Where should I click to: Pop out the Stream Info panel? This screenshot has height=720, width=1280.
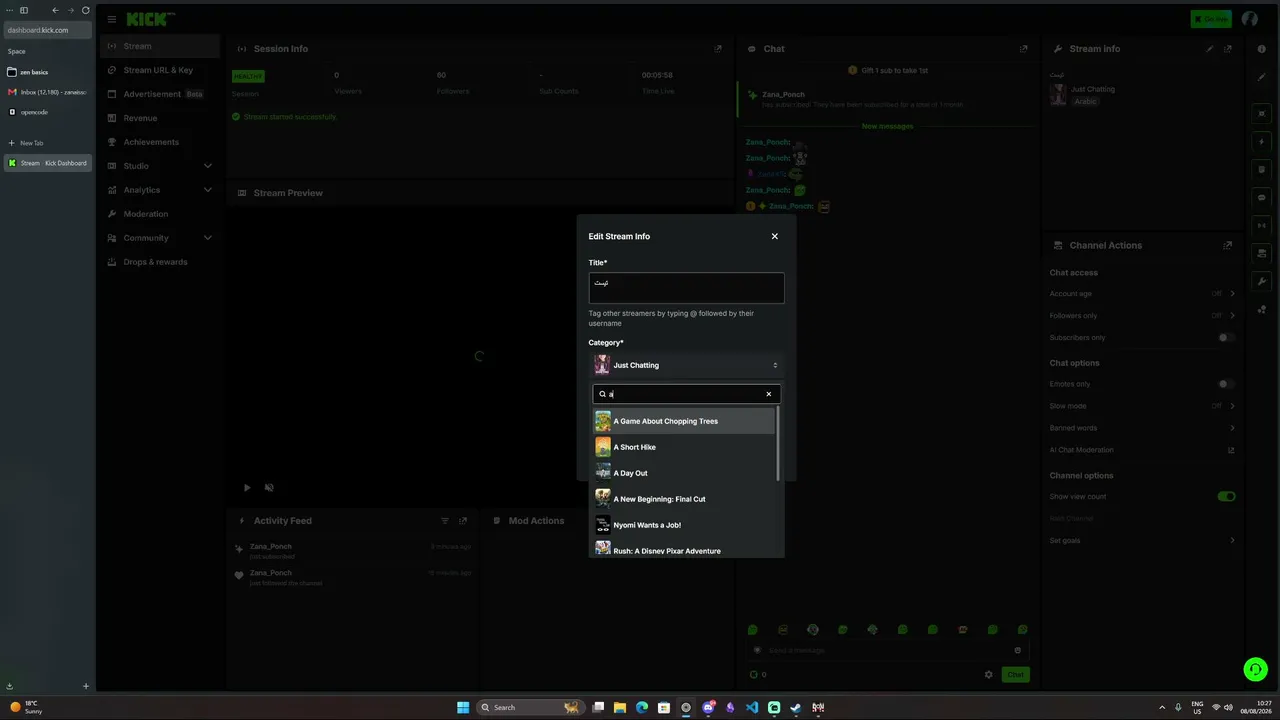click(1228, 49)
